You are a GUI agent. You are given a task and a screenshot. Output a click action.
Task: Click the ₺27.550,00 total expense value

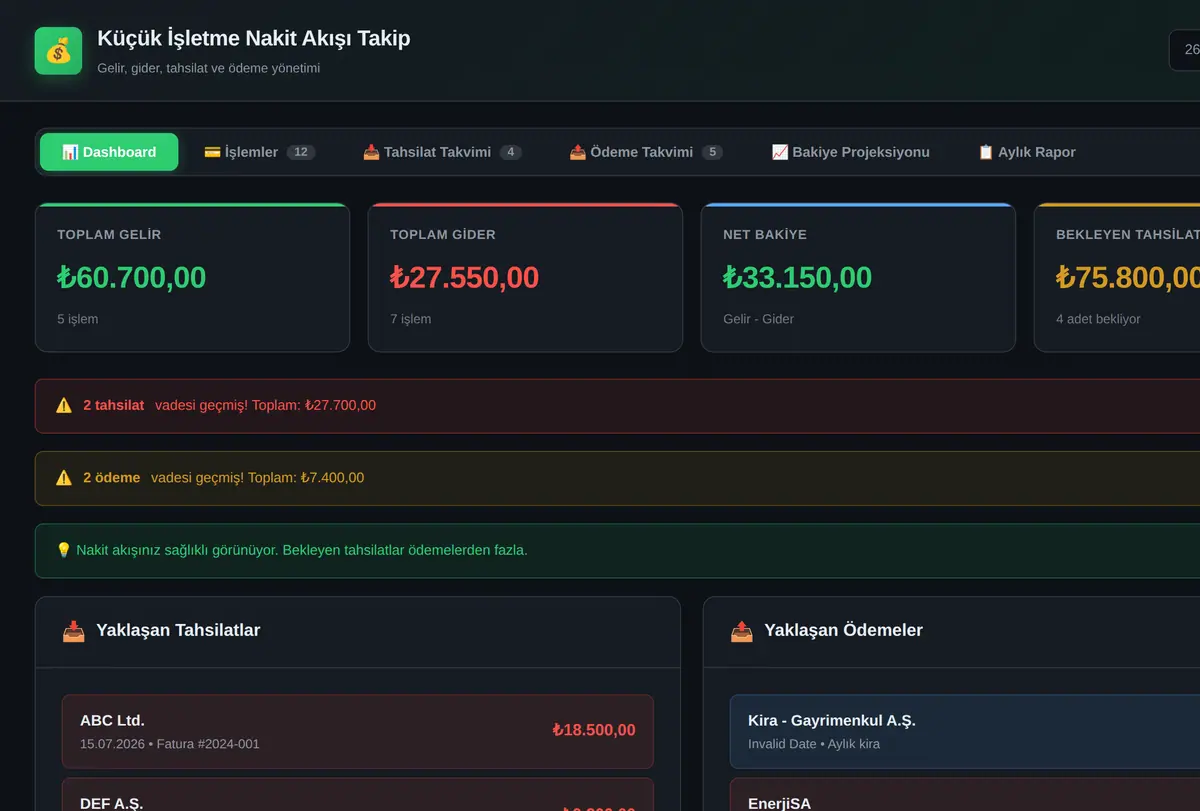click(x=465, y=277)
